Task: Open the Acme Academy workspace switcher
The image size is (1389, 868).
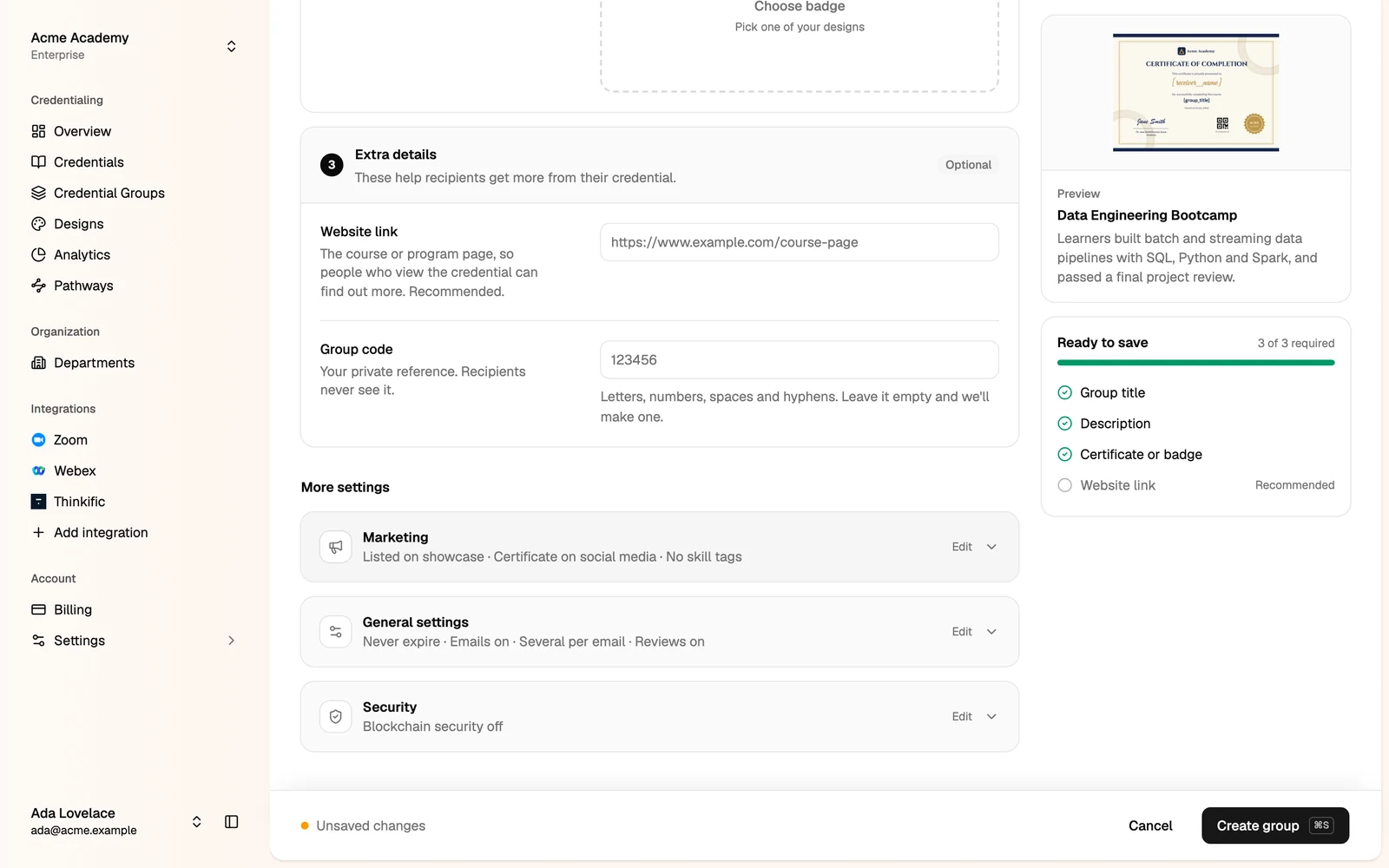Action: point(135,46)
